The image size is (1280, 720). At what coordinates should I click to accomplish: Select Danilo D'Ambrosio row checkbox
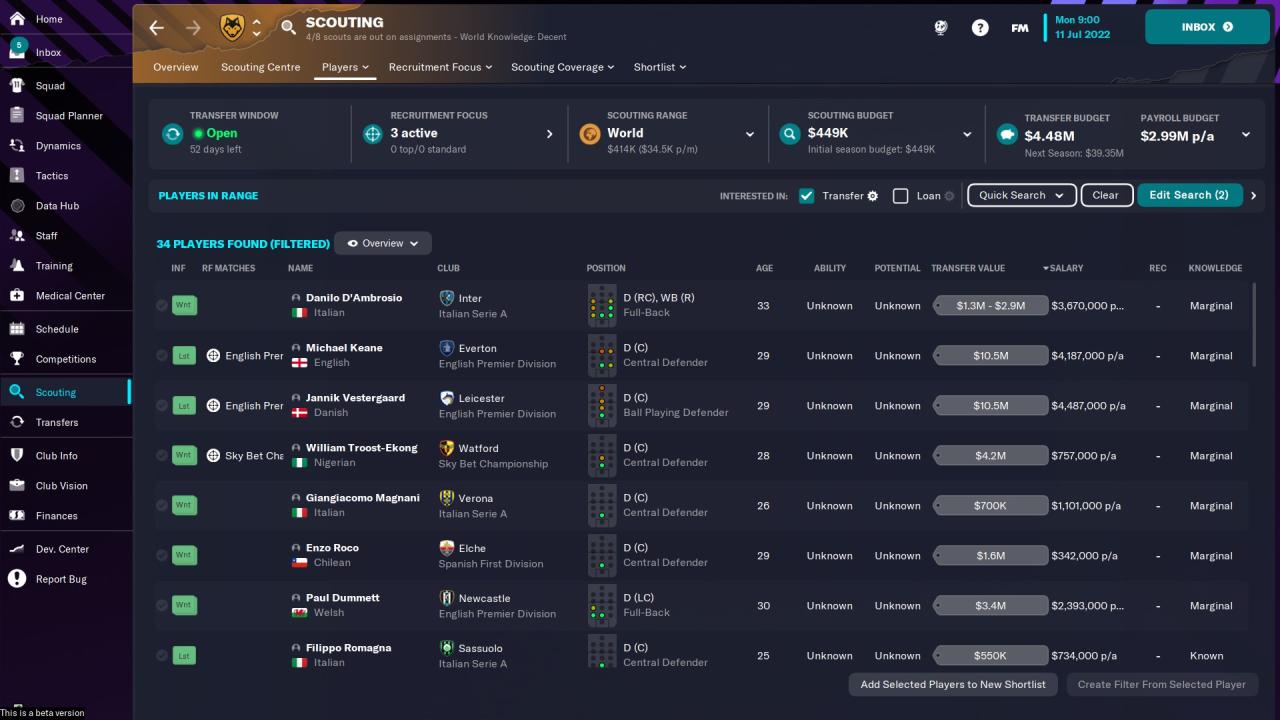point(162,306)
